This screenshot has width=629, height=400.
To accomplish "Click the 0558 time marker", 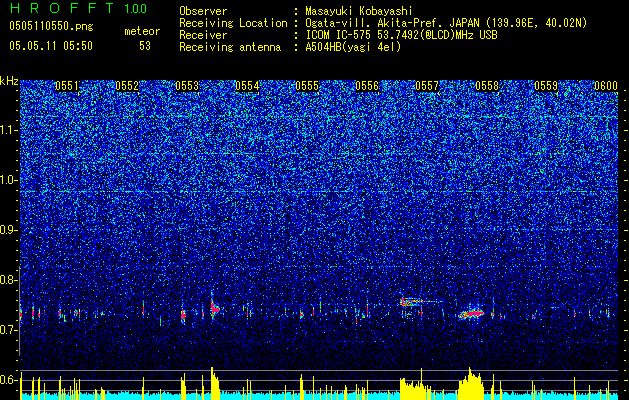I will 487,86.
